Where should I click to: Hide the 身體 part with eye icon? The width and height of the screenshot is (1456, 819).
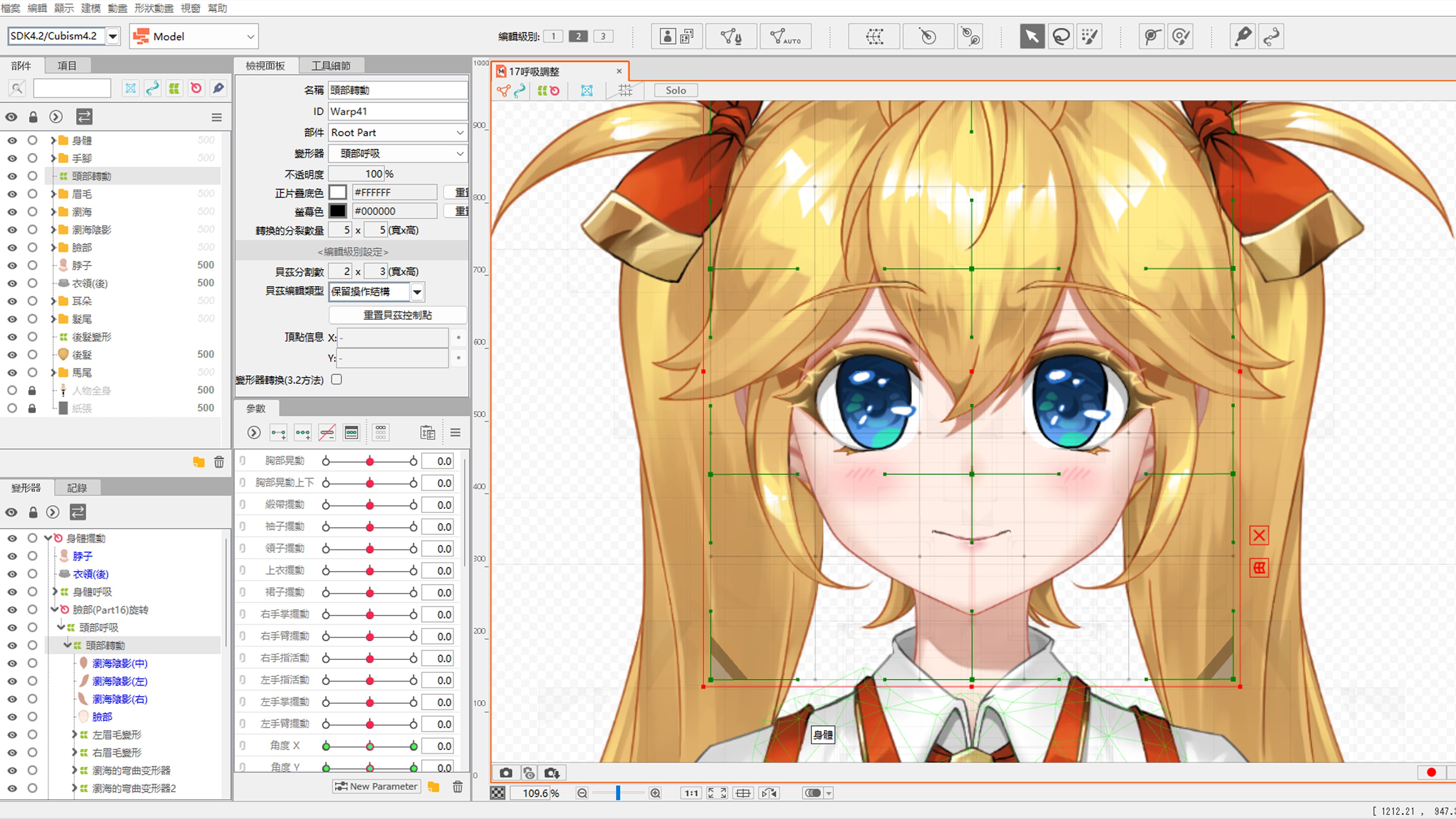(12, 141)
